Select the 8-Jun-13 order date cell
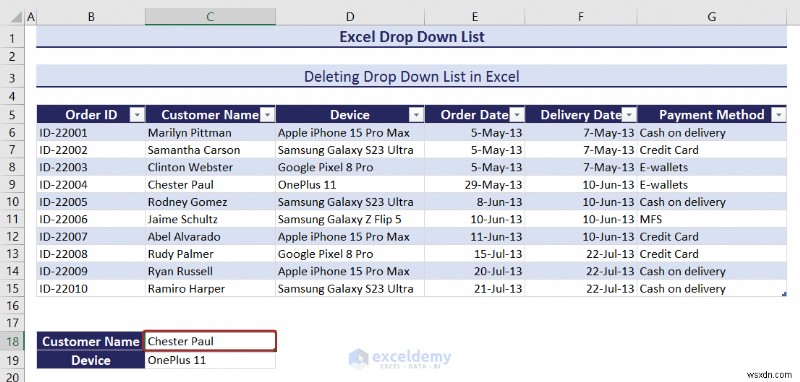Screen dimensions: 800x382 click(474, 202)
